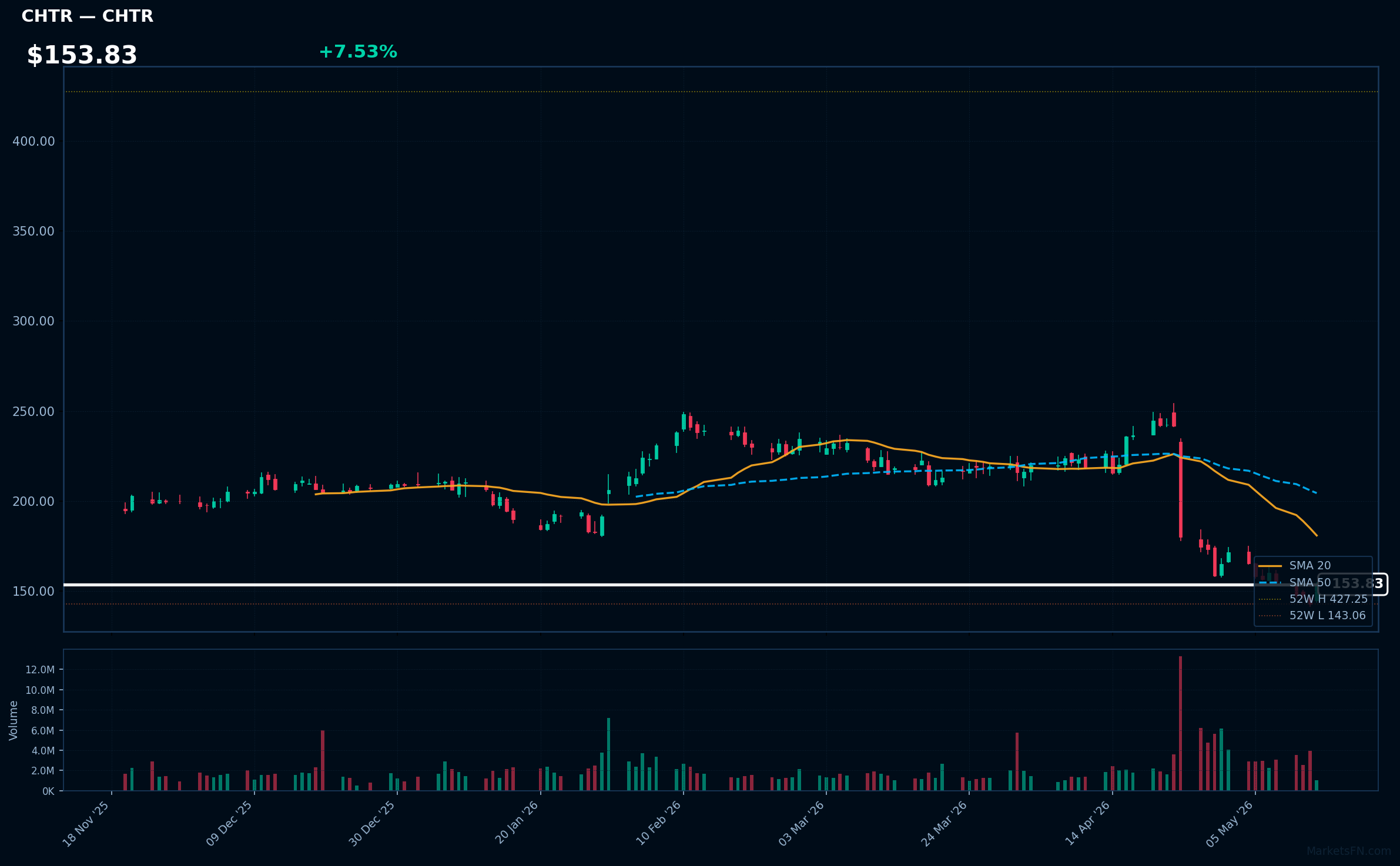Click the 10 Feb '26 date label
The height and width of the screenshot is (866, 1400).
click(x=659, y=824)
